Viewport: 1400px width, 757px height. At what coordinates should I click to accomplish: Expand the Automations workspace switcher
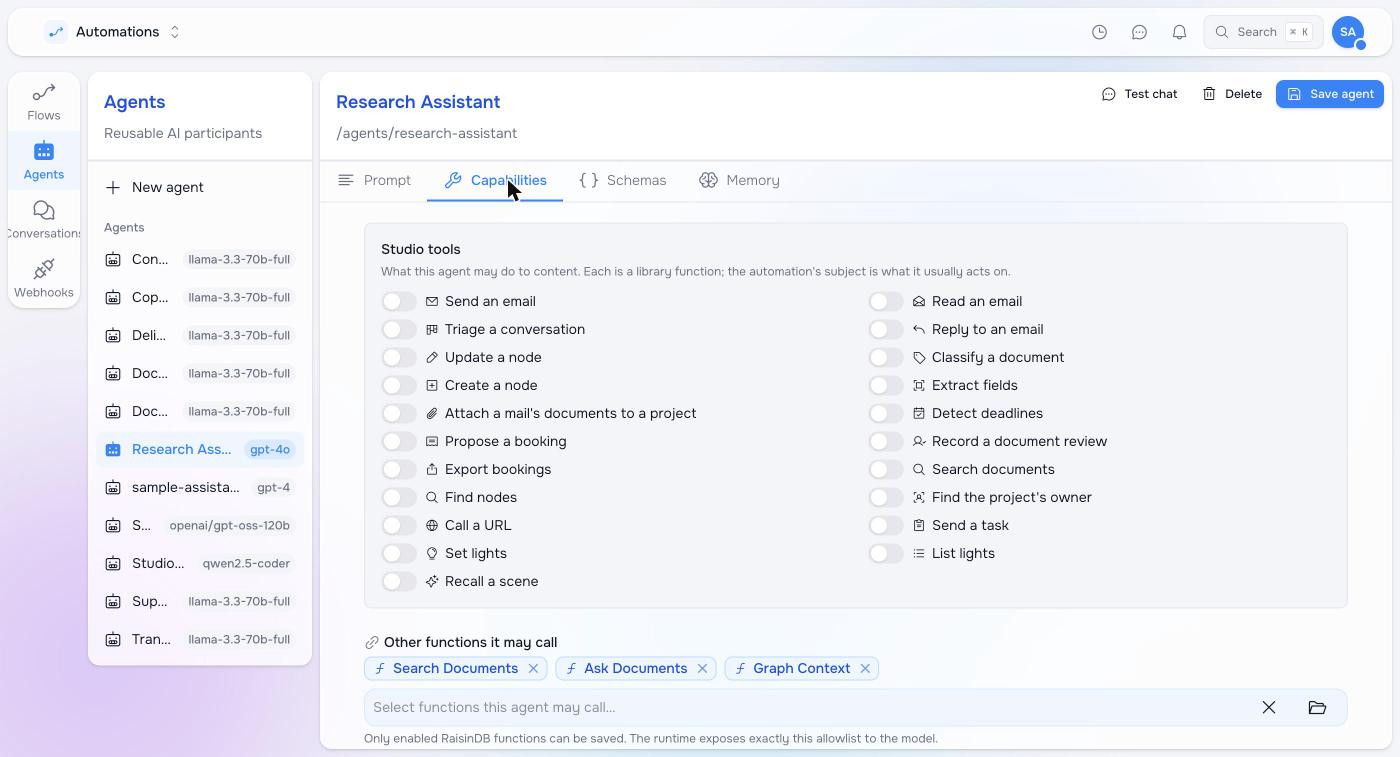coord(175,32)
